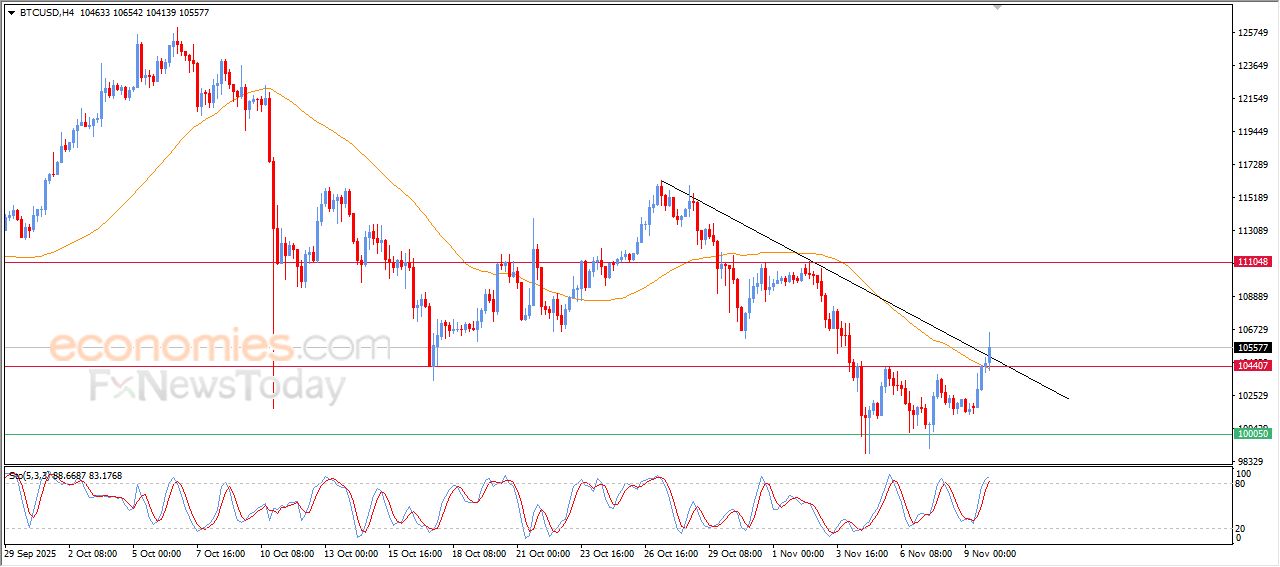Image resolution: width=1280 pixels, height=567 pixels.
Task: Click the black 105577 current price label
Action: click(1253, 348)
